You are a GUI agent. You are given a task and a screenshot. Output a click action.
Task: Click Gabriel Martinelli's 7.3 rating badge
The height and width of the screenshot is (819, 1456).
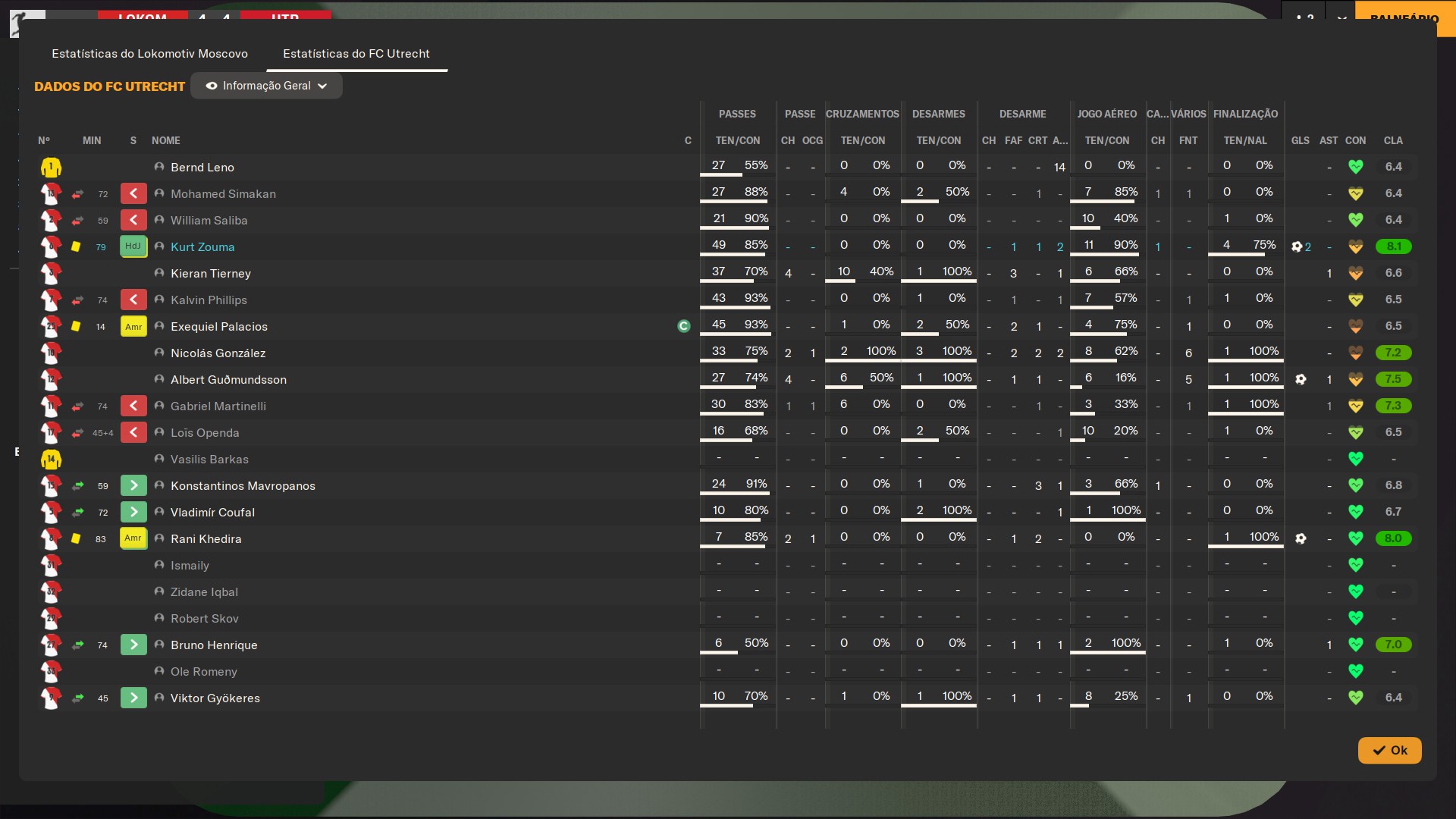tap(1394, 406)
